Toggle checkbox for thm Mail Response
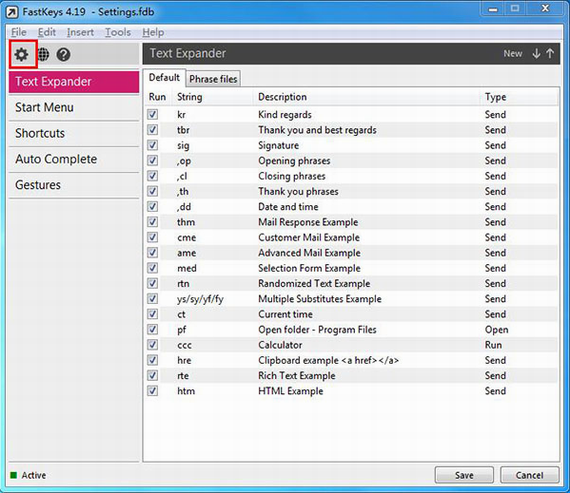Screen dimensions: 570x493 pyautogui.click(x=152, y=222)
